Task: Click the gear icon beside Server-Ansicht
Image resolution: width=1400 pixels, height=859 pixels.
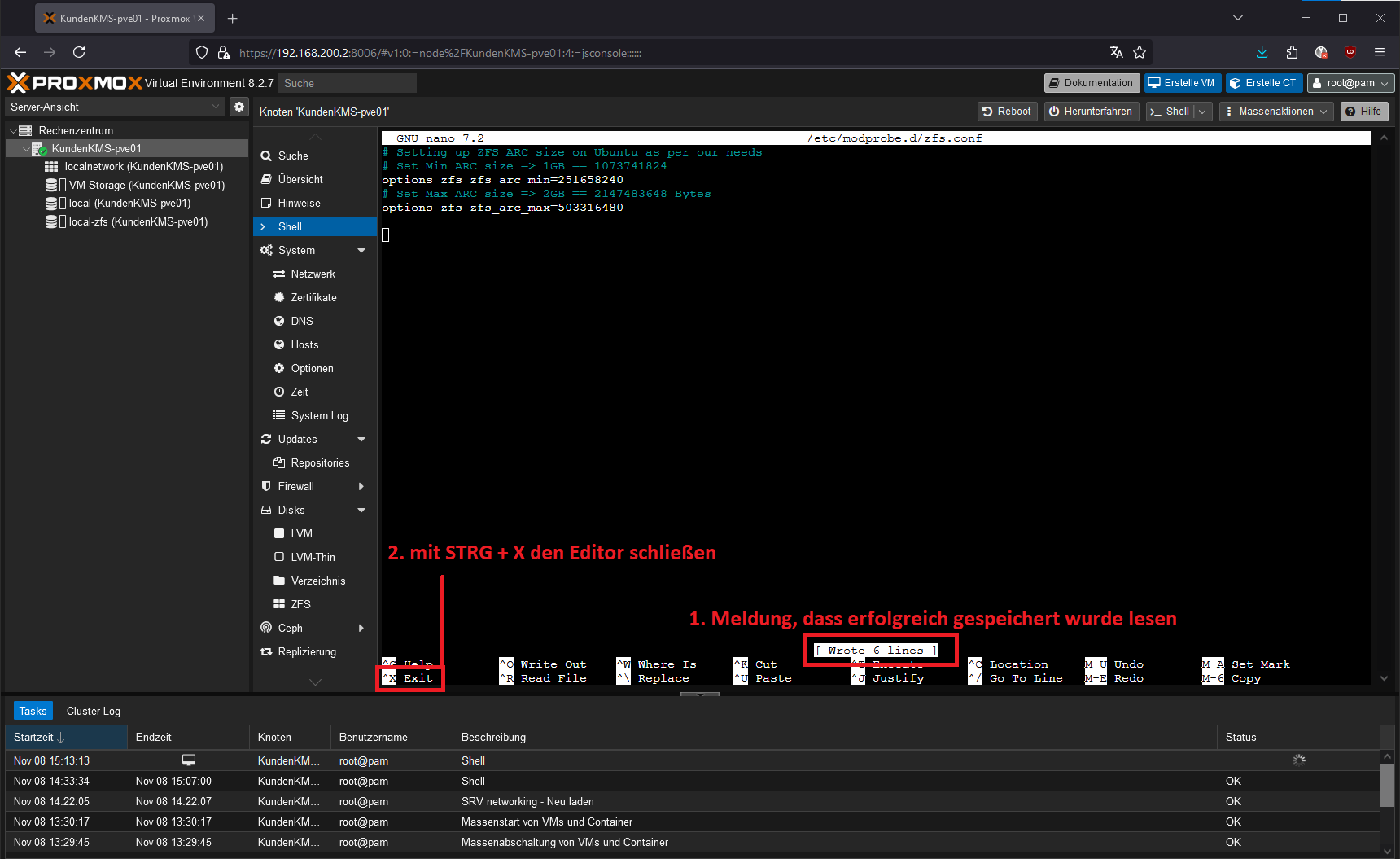Action: tap(238, 107)
